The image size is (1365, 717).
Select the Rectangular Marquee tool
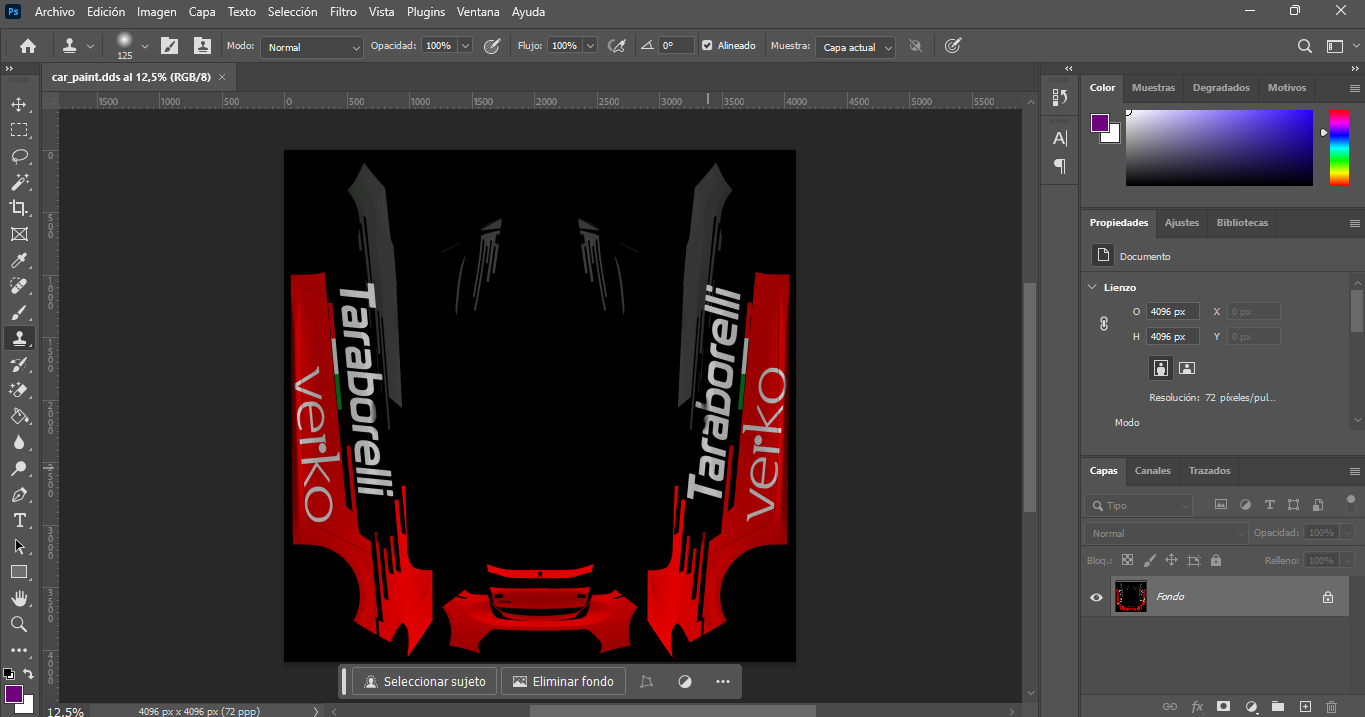click(19, 130)
